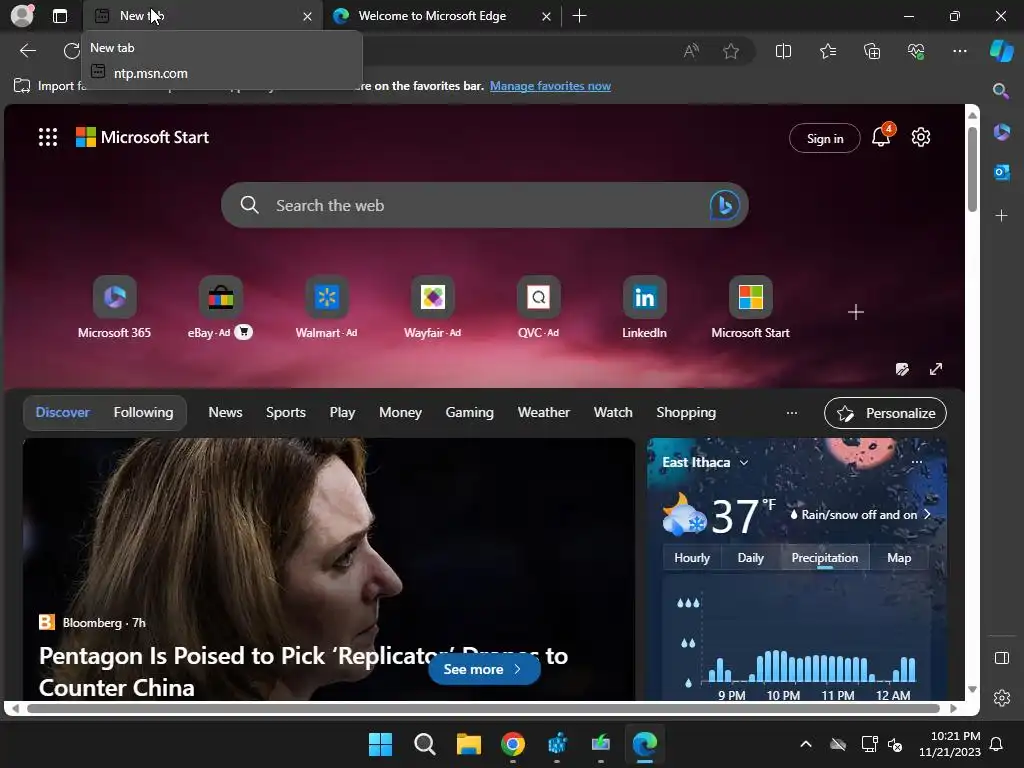
Task: Open the Money category
Action: [x=400, y=412]
